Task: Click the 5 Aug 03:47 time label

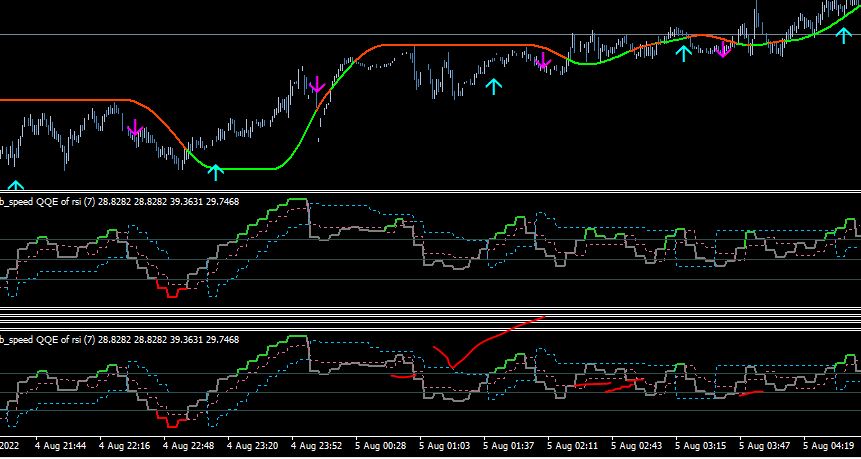Action: 765,445
